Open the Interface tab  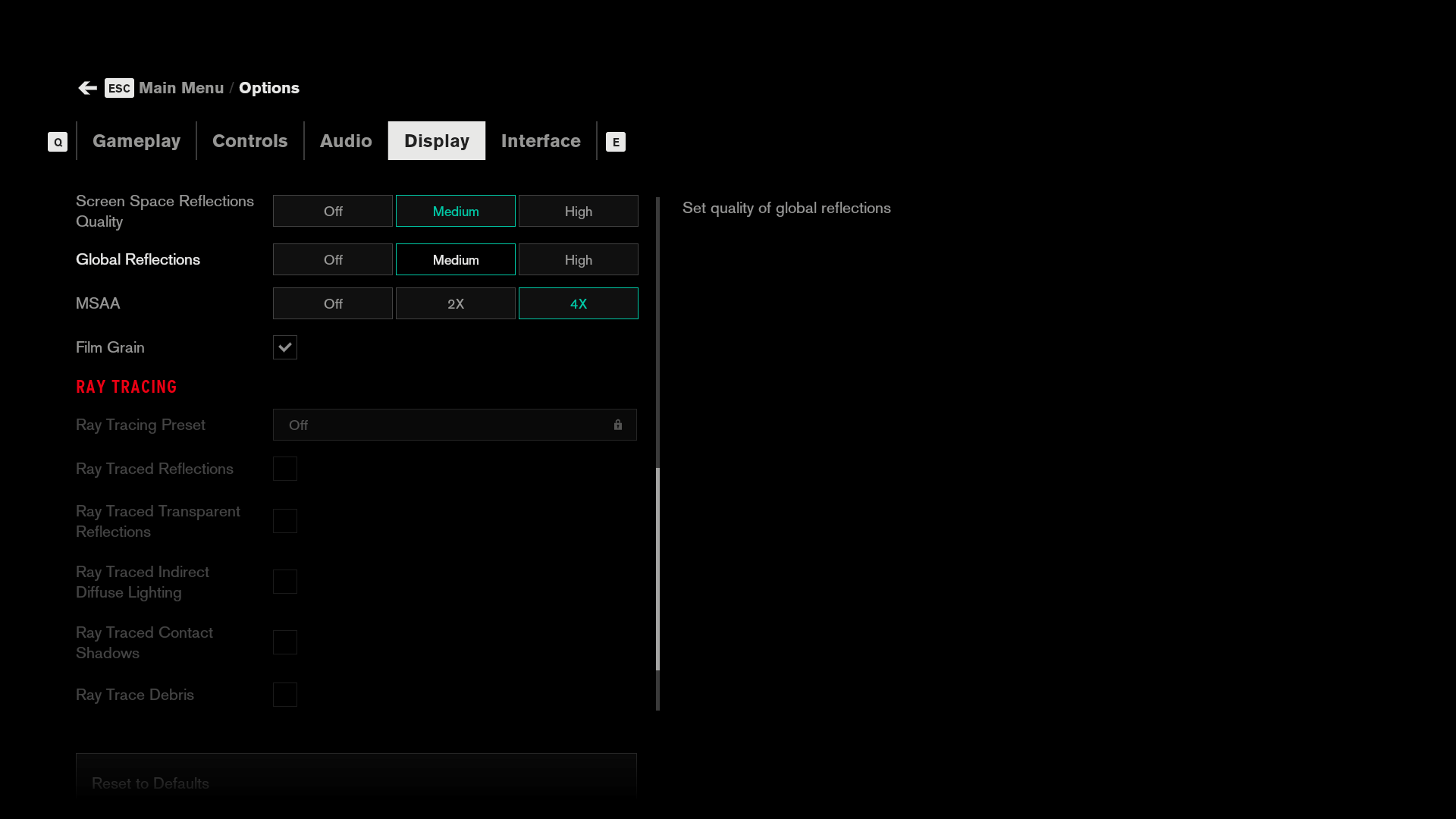pos(541,141)
